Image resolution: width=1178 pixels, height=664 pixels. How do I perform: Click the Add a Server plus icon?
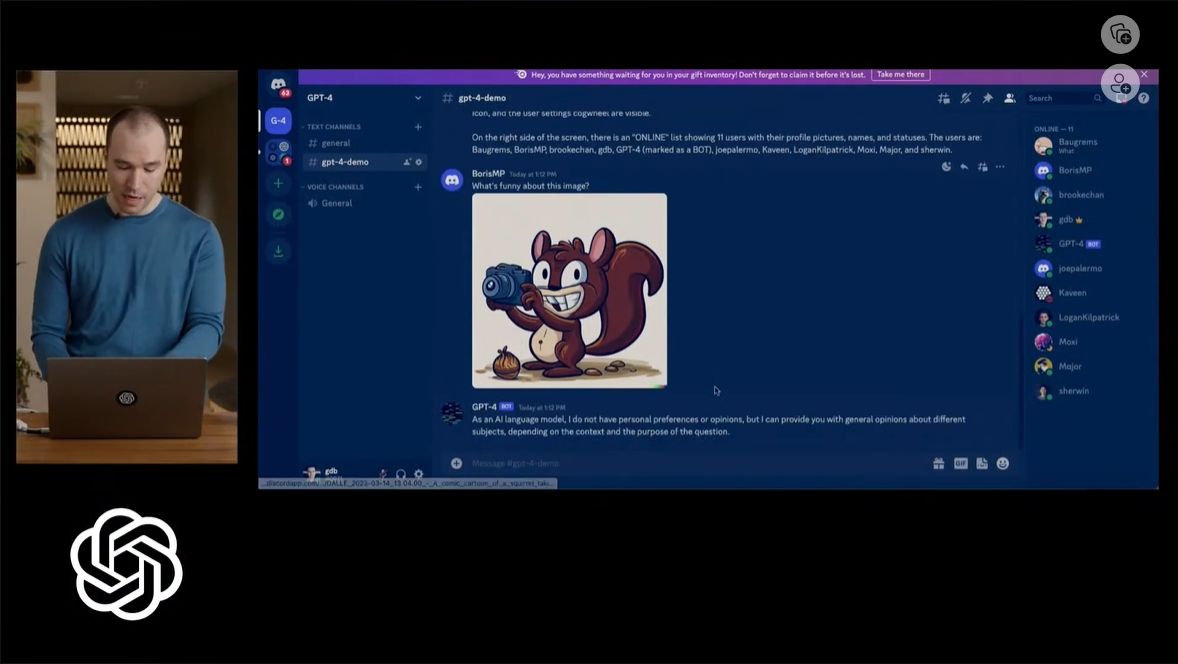tap(278, 183)
